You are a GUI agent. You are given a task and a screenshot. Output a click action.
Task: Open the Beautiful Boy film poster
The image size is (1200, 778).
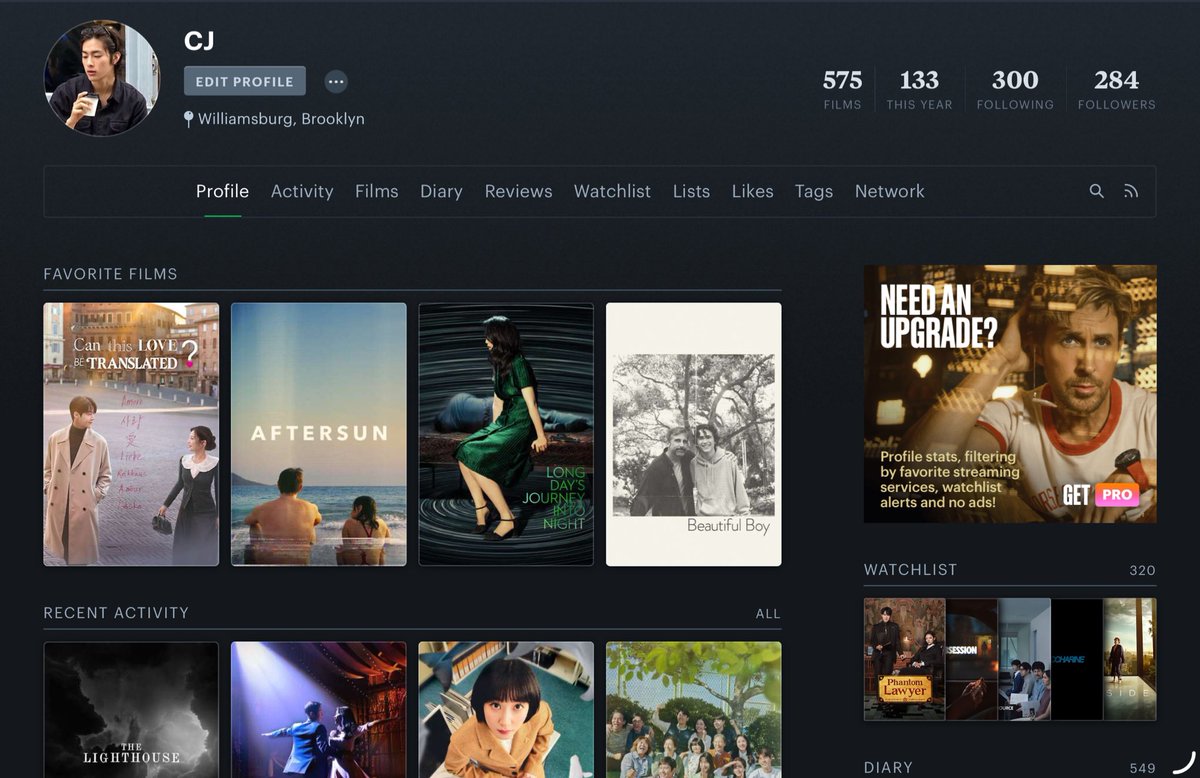pyautogui.click(x=694, y=434)
